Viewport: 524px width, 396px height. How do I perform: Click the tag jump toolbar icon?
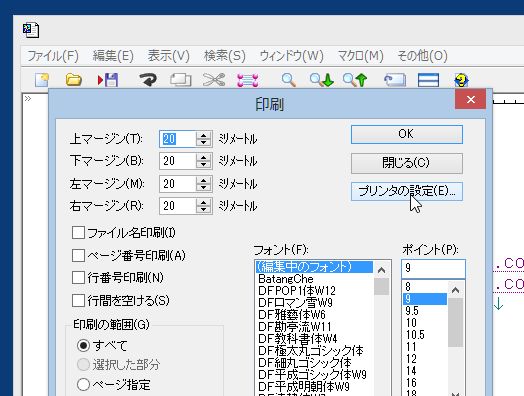click(395, 80)
